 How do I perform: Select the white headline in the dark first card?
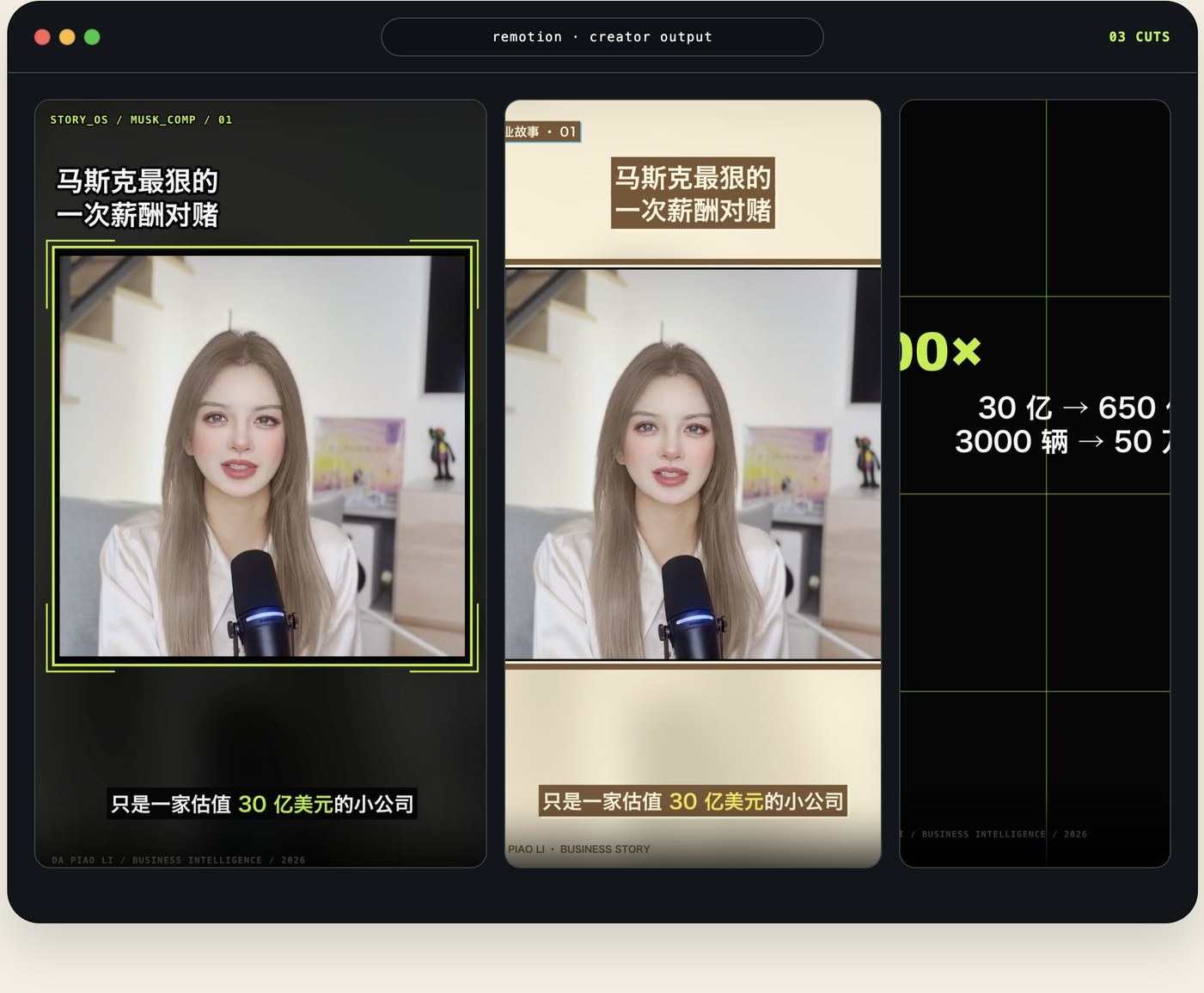(138, 198)
